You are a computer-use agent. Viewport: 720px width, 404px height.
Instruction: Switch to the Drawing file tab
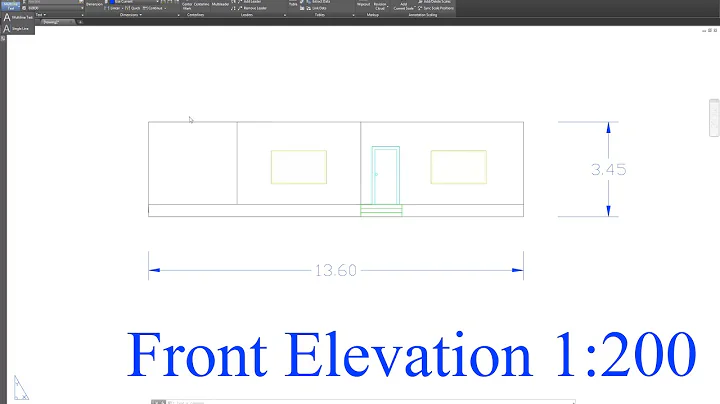click(58, 22)
